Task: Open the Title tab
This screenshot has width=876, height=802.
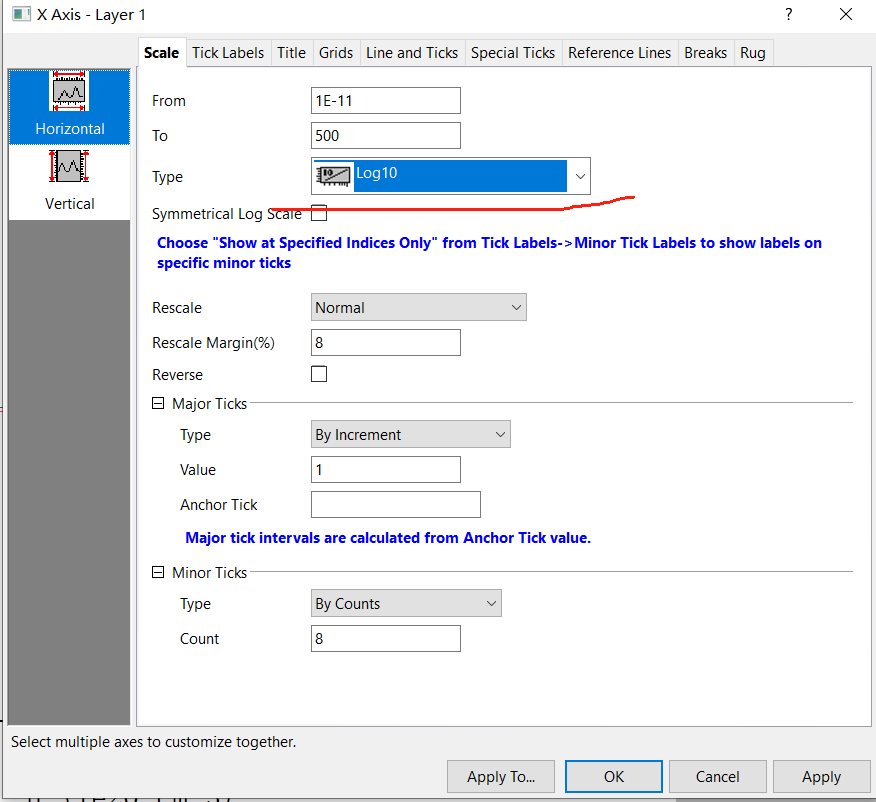Action: point(292,52)
